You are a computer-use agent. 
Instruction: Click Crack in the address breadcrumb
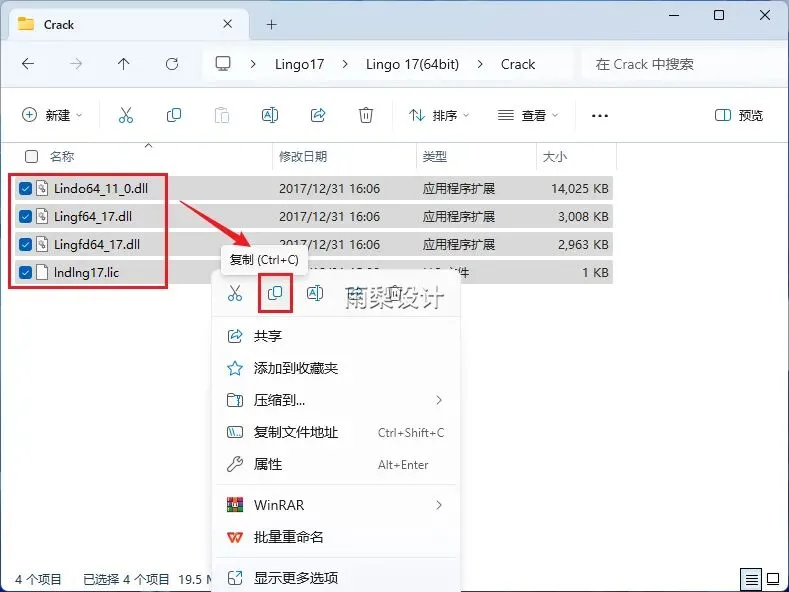tap(518, 64)
